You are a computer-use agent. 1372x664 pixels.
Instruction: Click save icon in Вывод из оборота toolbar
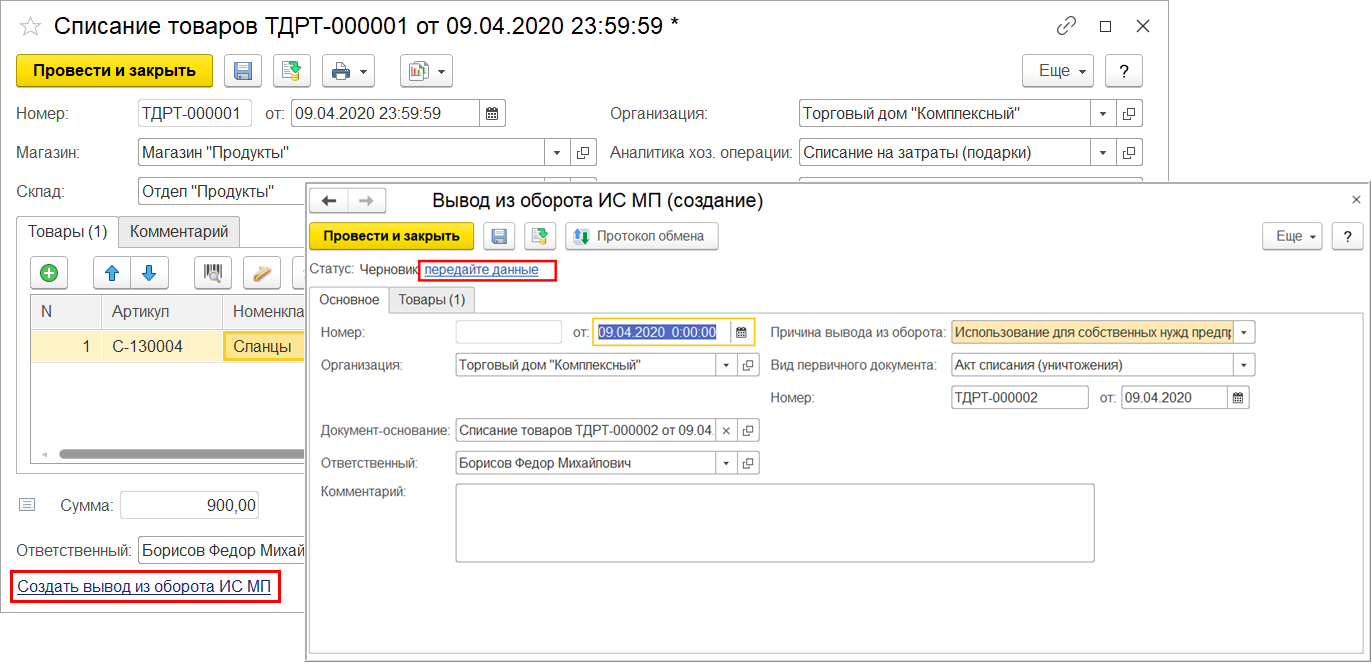(x=499, y=236)
